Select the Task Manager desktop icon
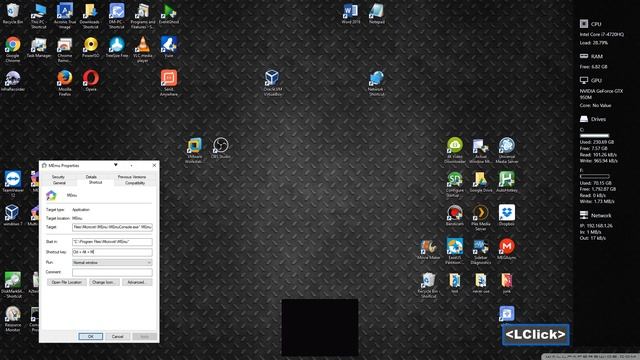The width and height of the screenshot is (640, 360). pyautogui.click(x=39, y=44)
